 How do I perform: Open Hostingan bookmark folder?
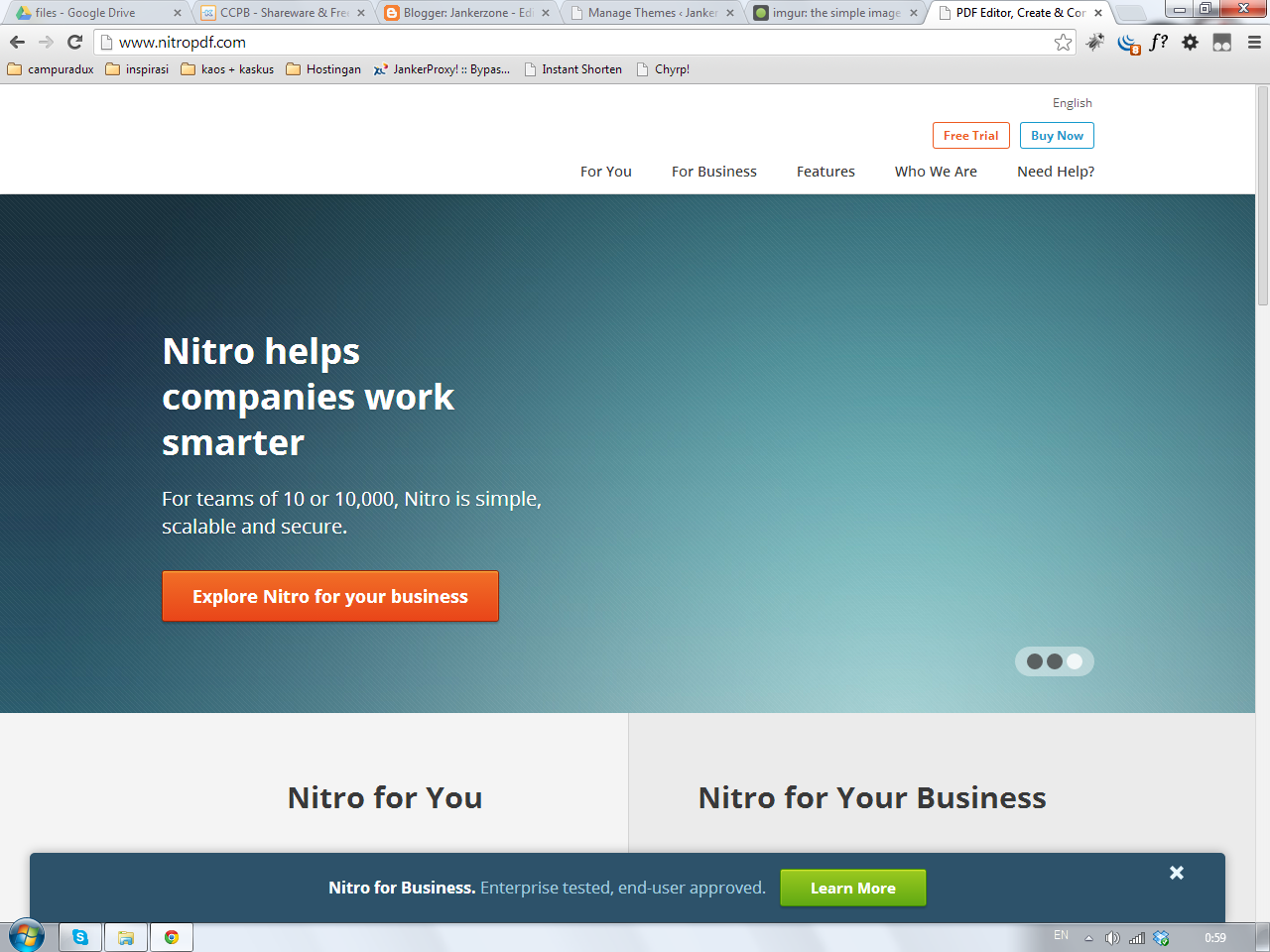click(323, 69)
